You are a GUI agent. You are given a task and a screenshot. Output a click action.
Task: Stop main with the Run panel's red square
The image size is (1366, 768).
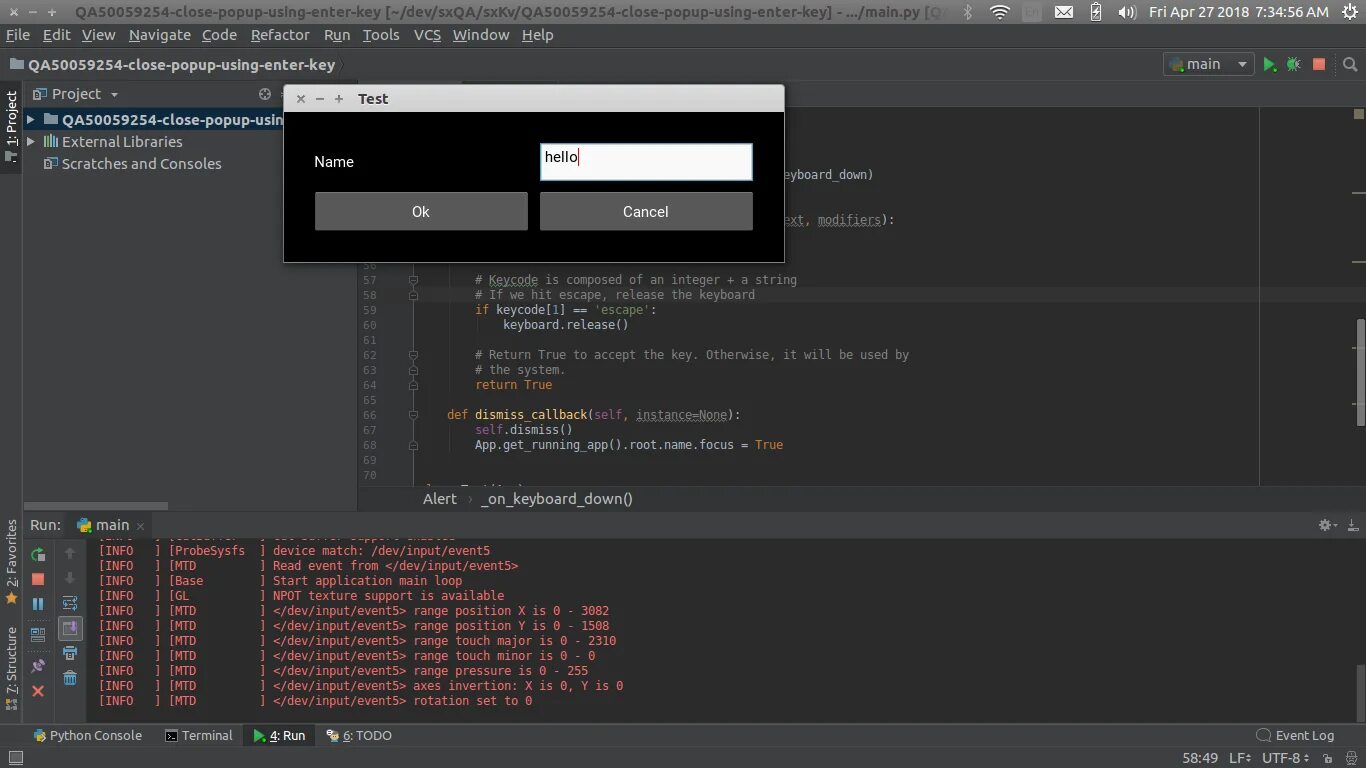pyautogui.click(x=38, y=579)
